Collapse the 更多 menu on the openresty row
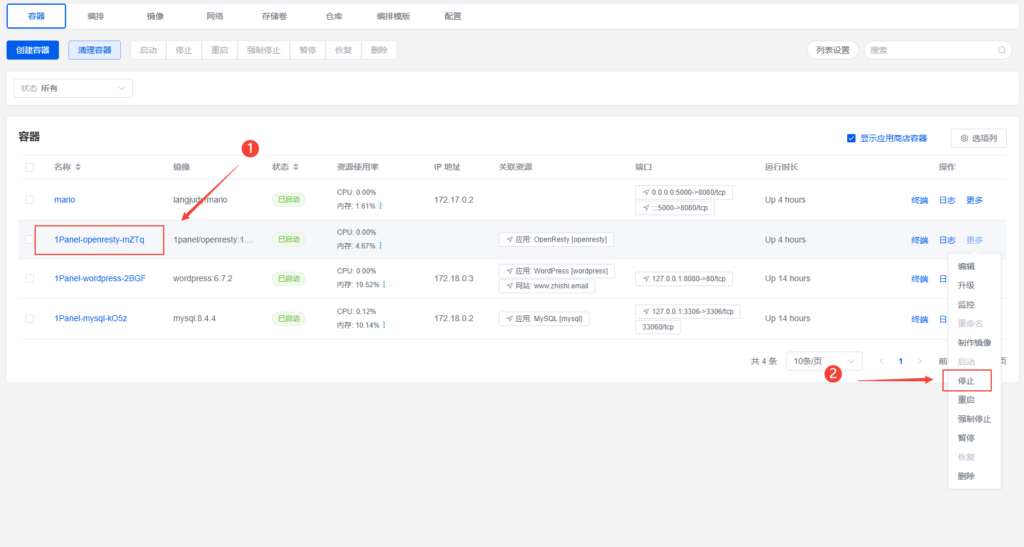Image resolution: width=1024 pixels, height=547 pixels. 974,240
